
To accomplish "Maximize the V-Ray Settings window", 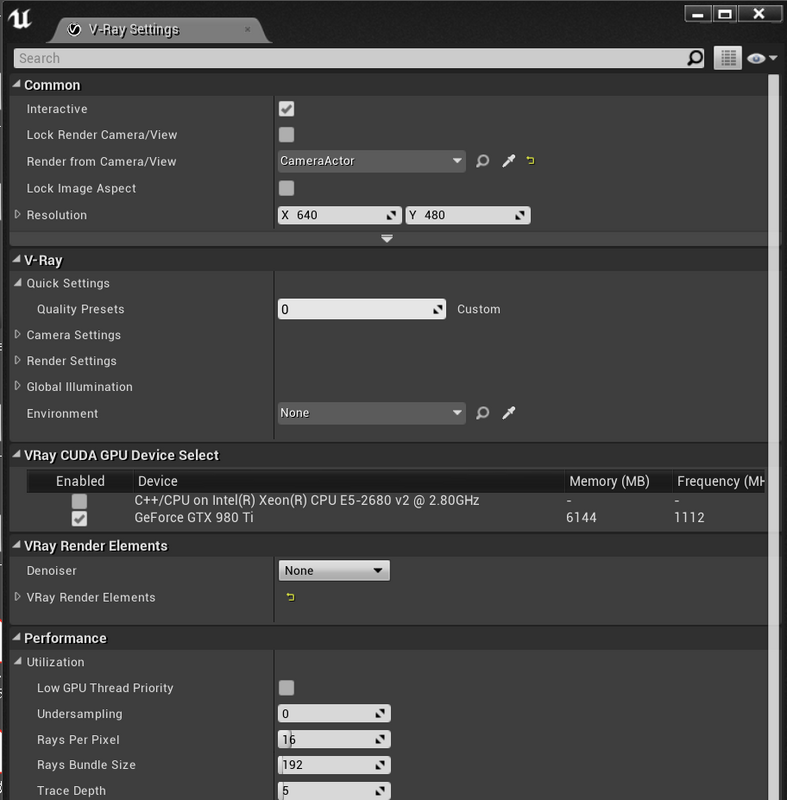I will (724, 14).
